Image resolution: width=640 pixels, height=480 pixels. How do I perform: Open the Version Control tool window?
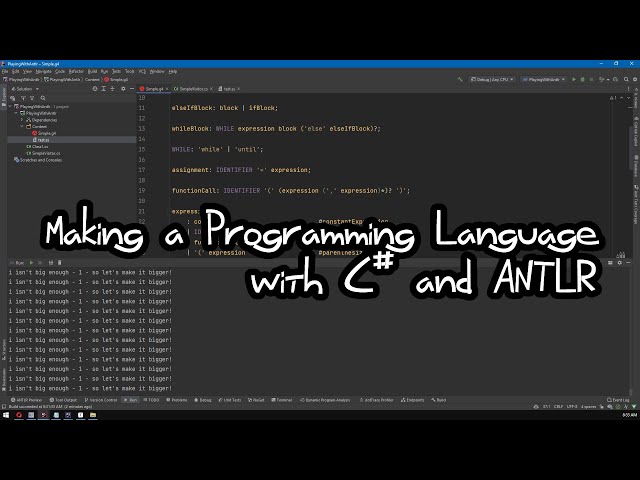[x=101, y=400]
